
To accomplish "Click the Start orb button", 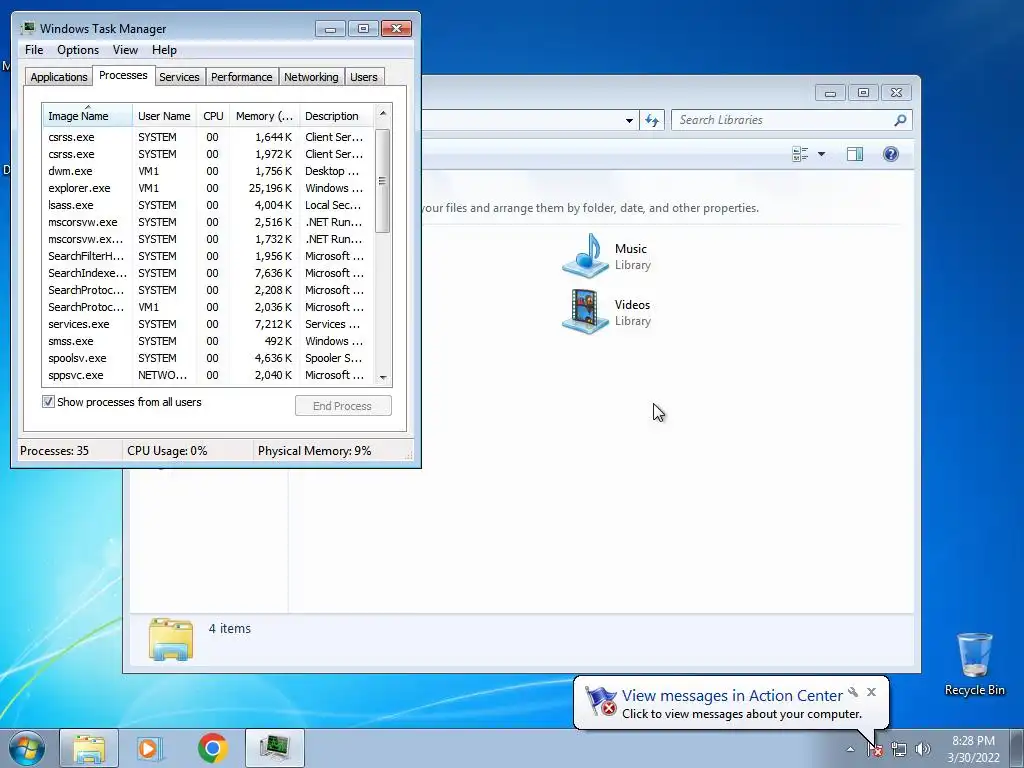I will 27,748.
